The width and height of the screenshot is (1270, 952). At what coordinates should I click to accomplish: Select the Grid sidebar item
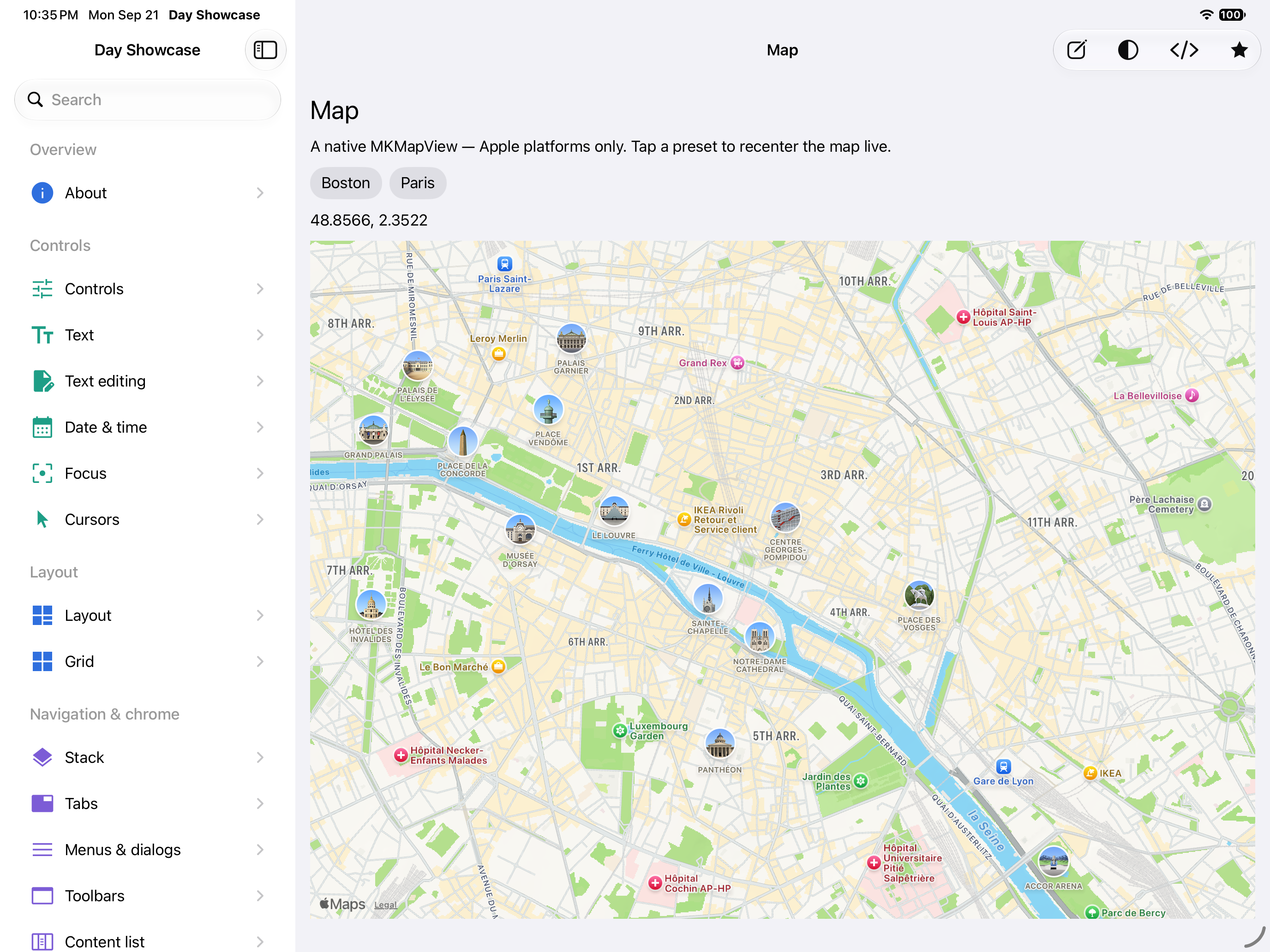[x=148, y=661]
